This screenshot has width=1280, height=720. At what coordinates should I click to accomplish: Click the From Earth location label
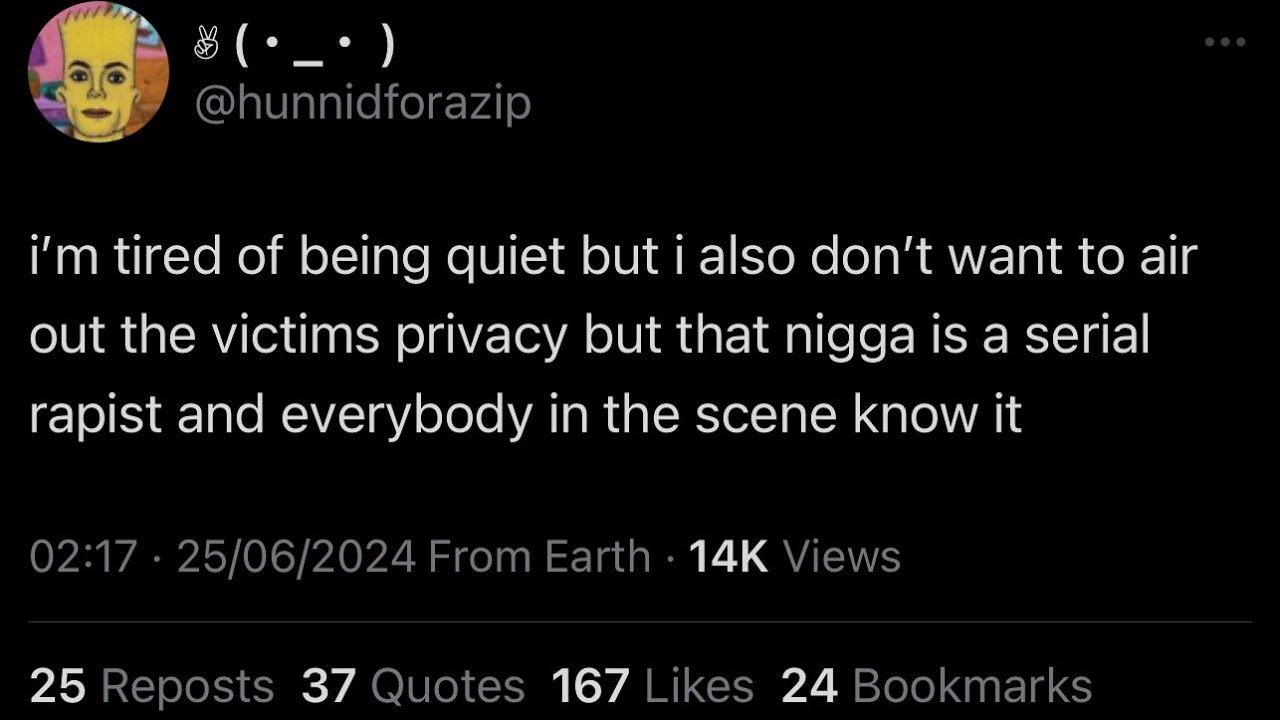539,556
